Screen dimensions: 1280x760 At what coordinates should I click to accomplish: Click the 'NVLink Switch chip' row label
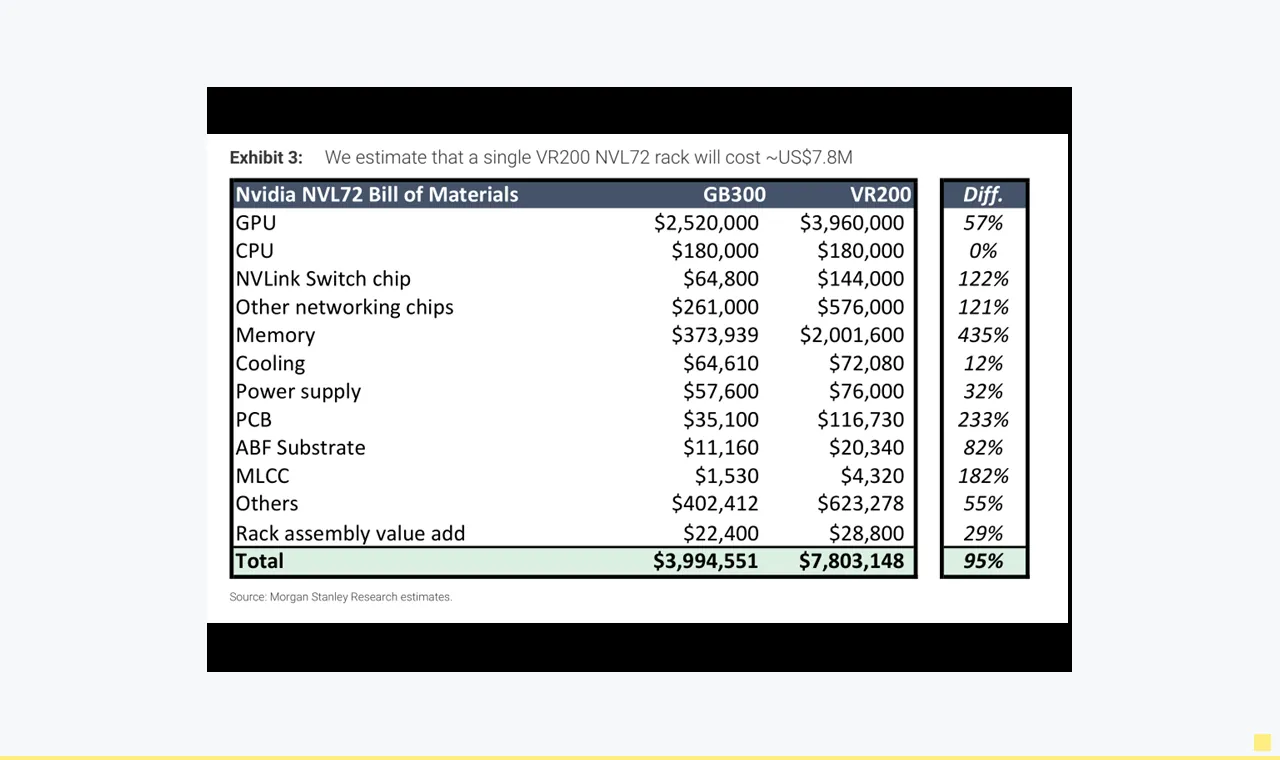[323, 279]
